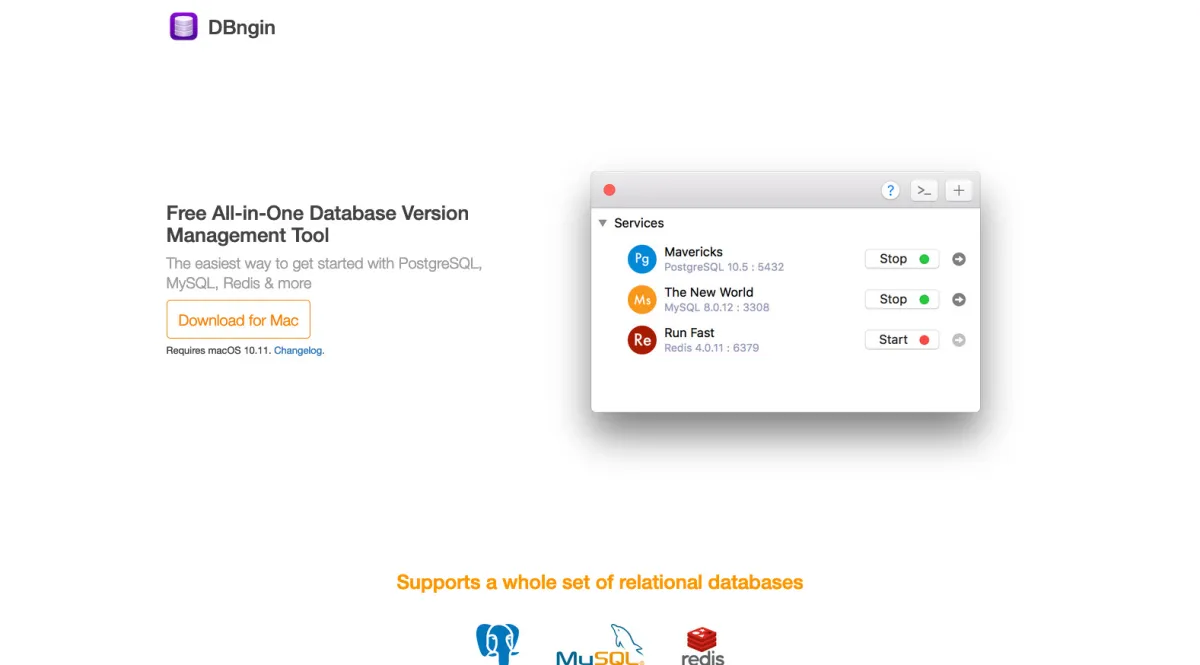Click the blue Pg icon for Mavericks
Screen dimensions: 1200x665
coord(642,259)
